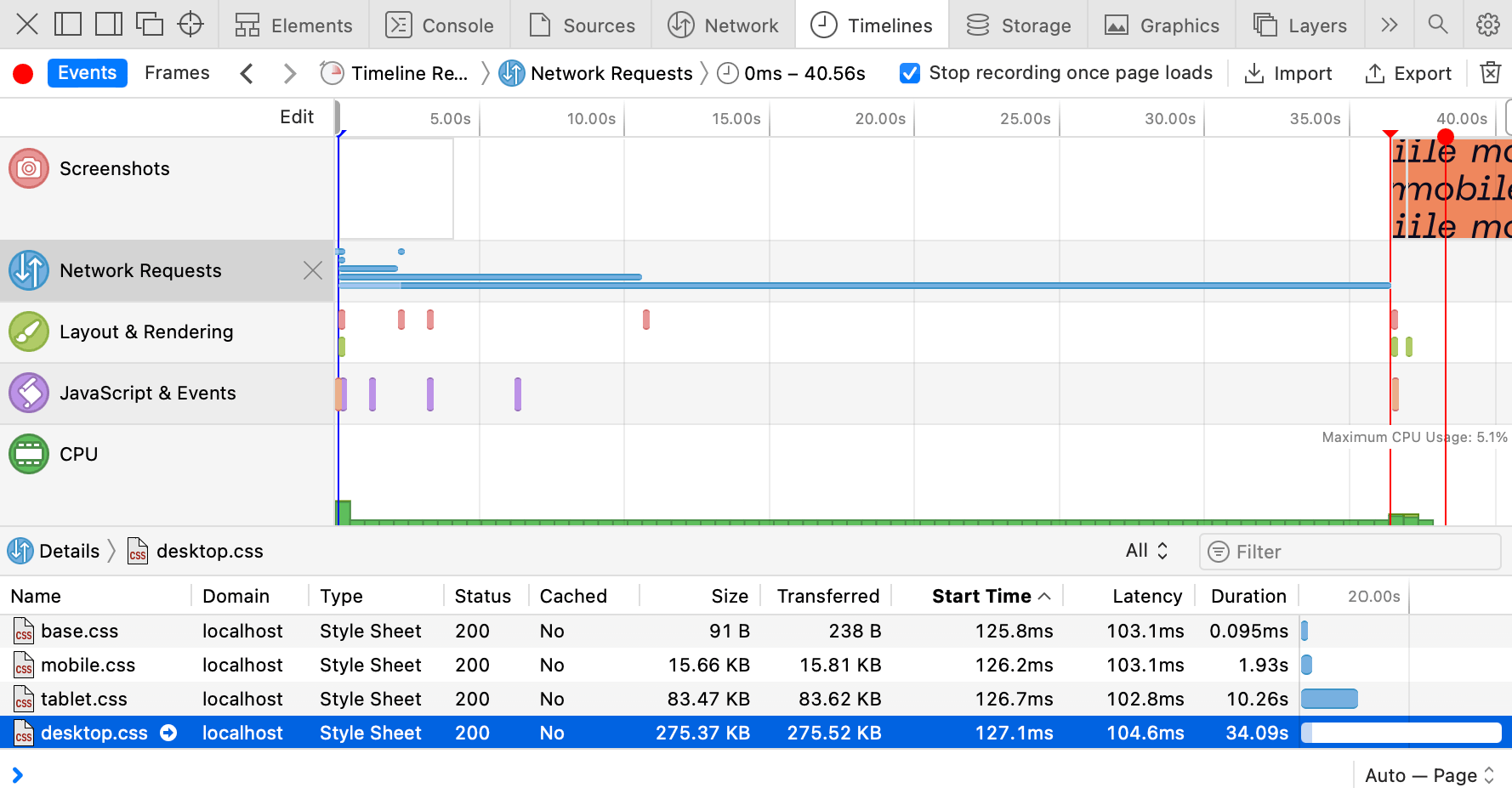Select the Timelines tab
Viewport: 1512px width, 799px height.
872,25
